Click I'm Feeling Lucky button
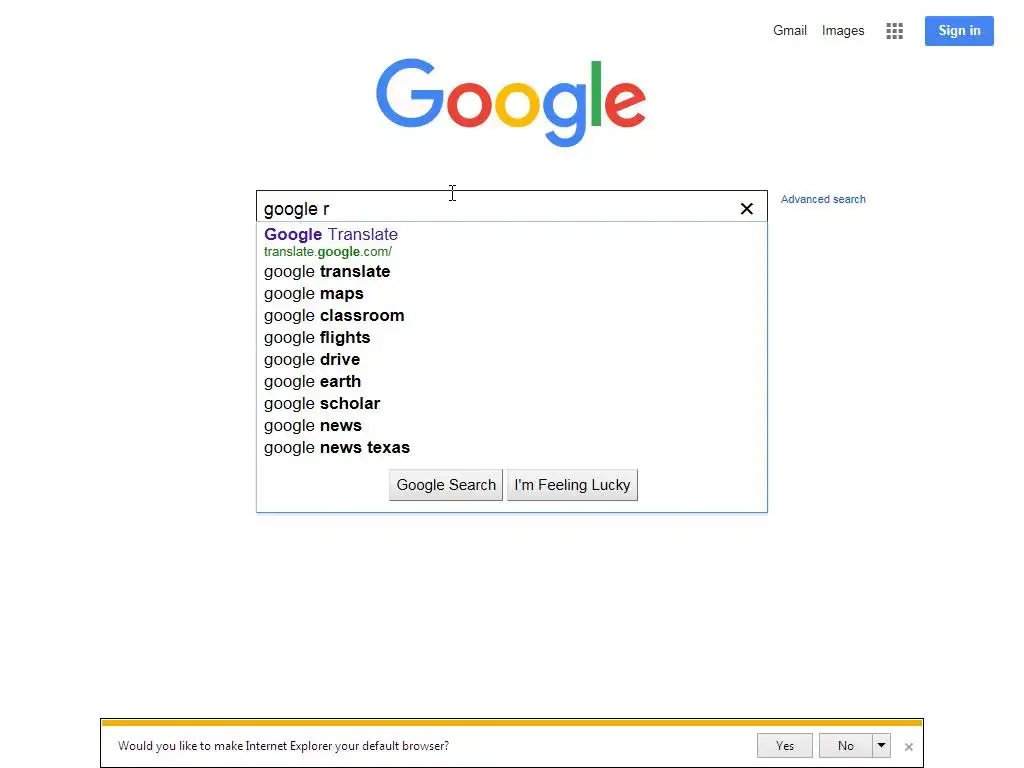The image size is (1024, 768). tap(572, 485)
